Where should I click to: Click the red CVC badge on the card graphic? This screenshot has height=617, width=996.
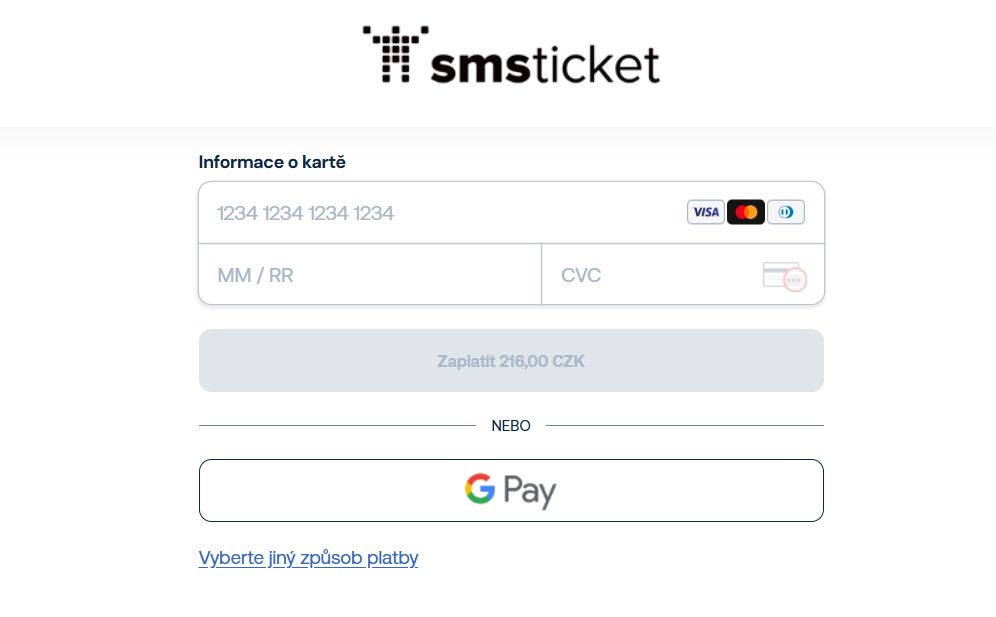click(x=793, y=281)
